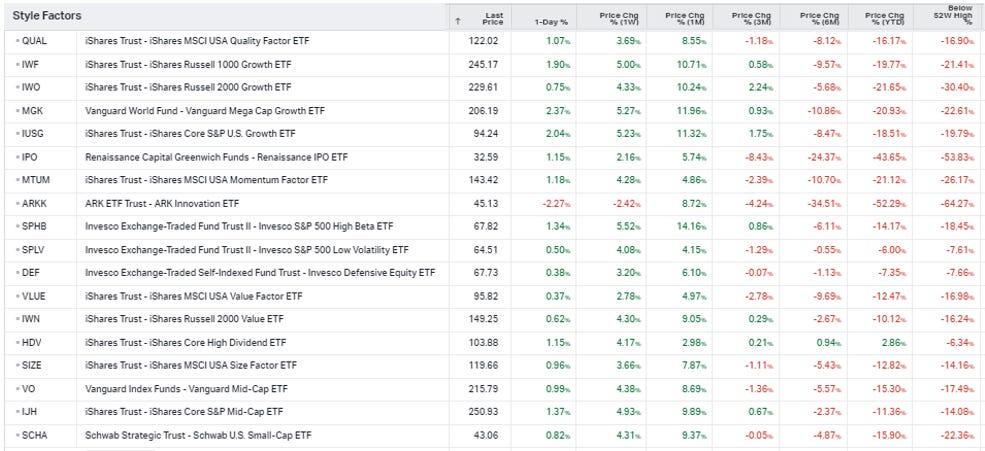Sort by Price Chg % (YTD) column
This screenshot has height=451, width=985.
(884, 19)
